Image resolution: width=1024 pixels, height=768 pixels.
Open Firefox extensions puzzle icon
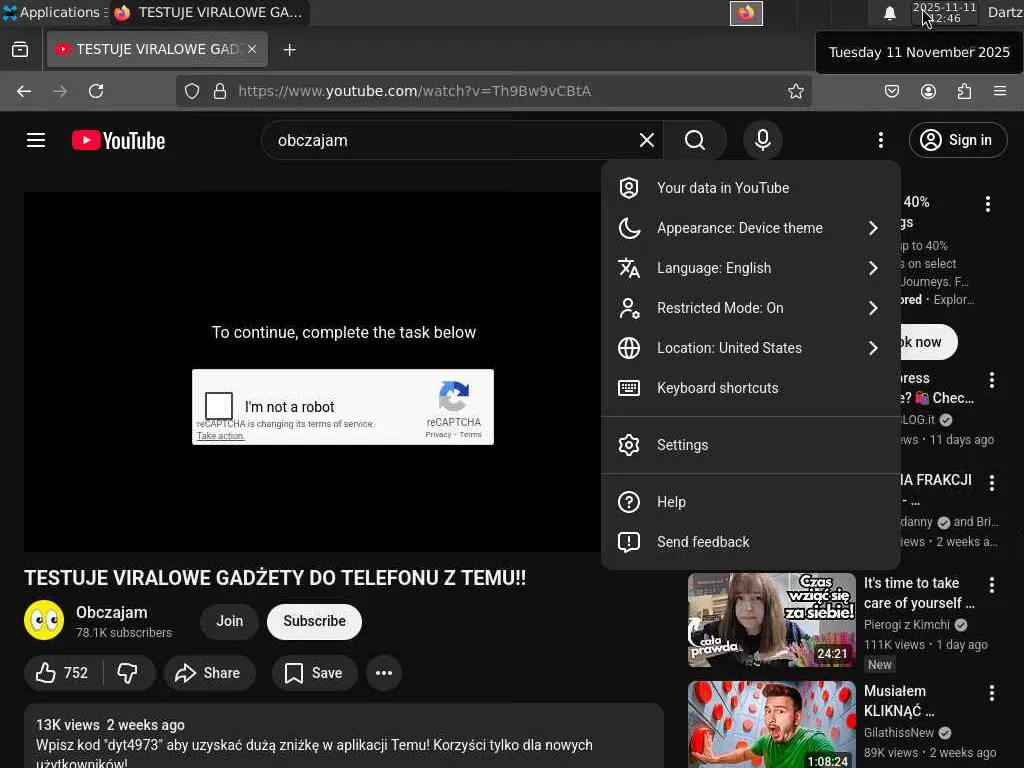pyautogui.click(x=964, y=91)
